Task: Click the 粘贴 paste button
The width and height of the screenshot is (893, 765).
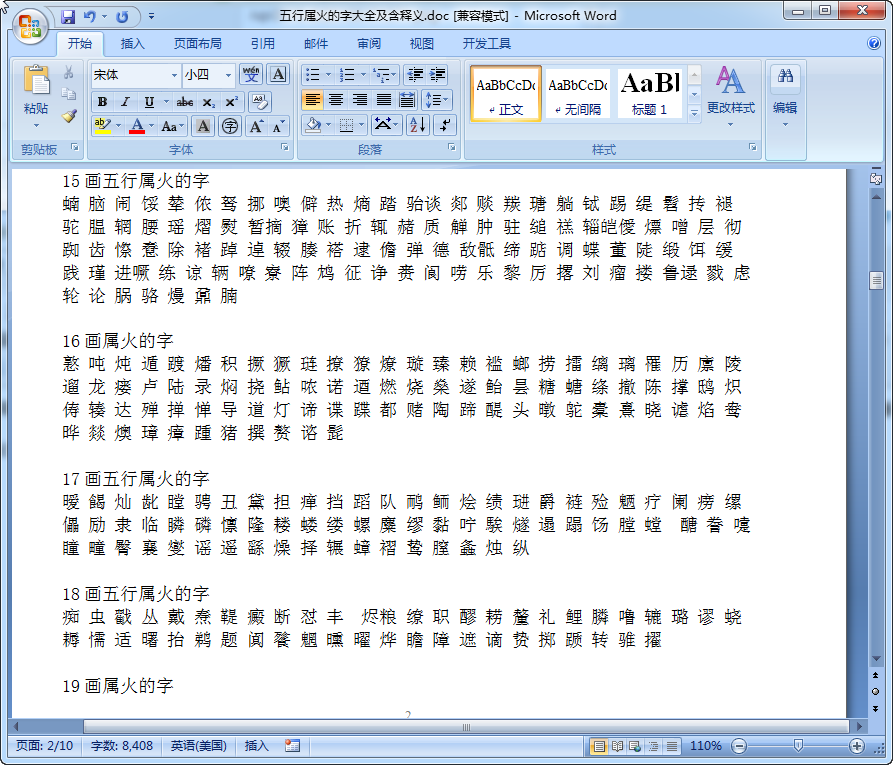Action: coord(36,95)
